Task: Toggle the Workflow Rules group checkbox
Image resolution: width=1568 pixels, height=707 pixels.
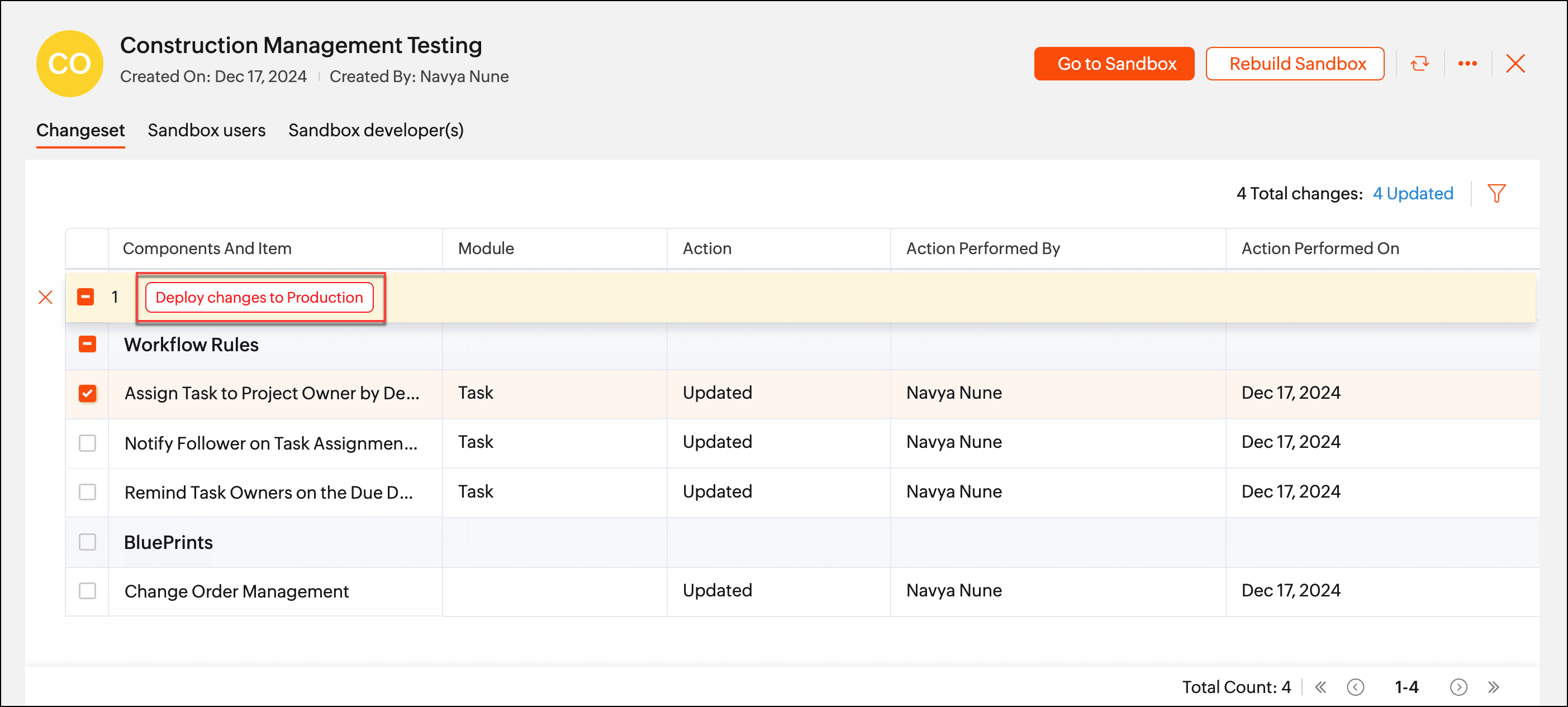Action: tap(88, 345)
